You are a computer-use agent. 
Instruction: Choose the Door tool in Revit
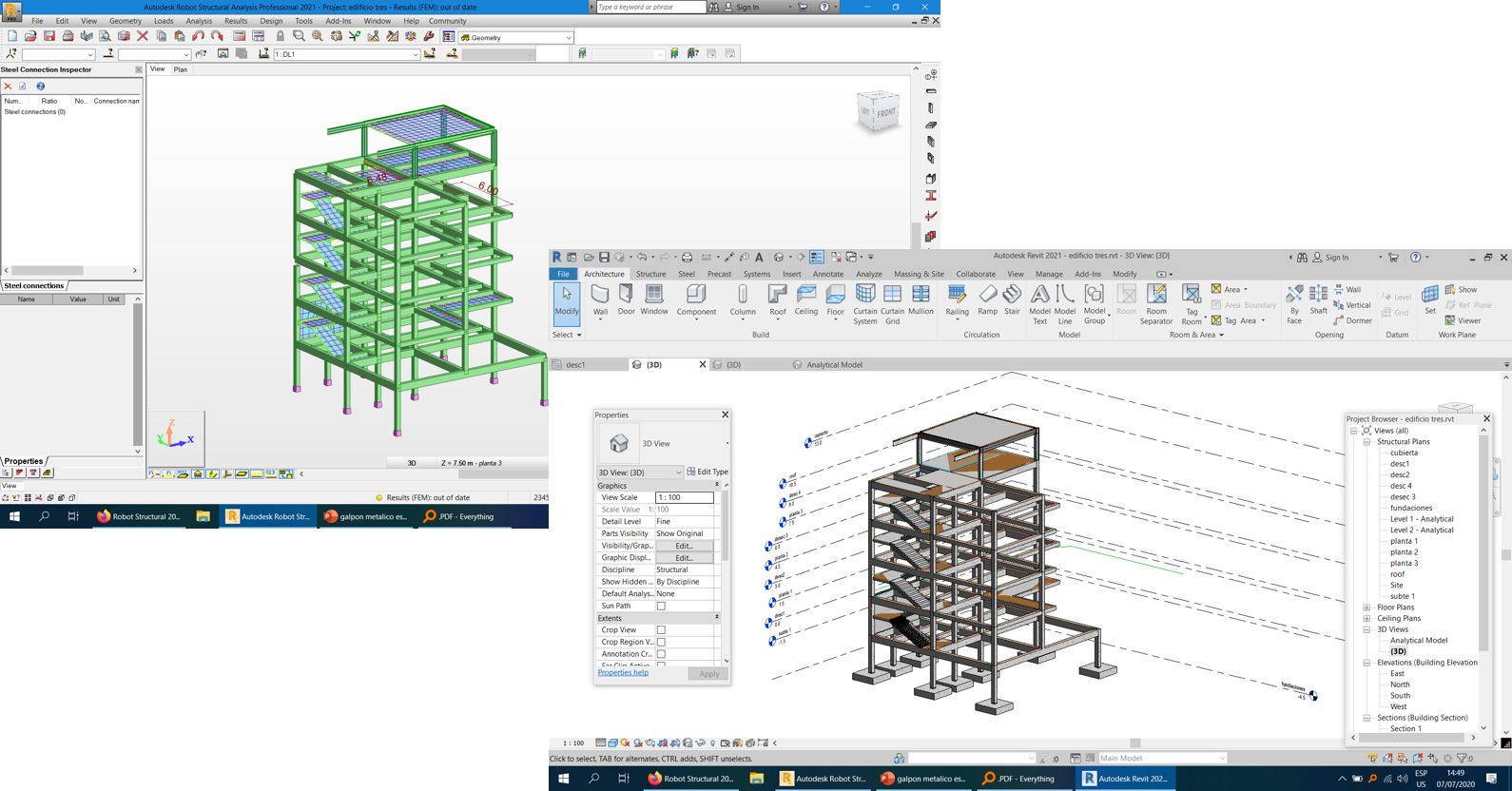point(626,299)
